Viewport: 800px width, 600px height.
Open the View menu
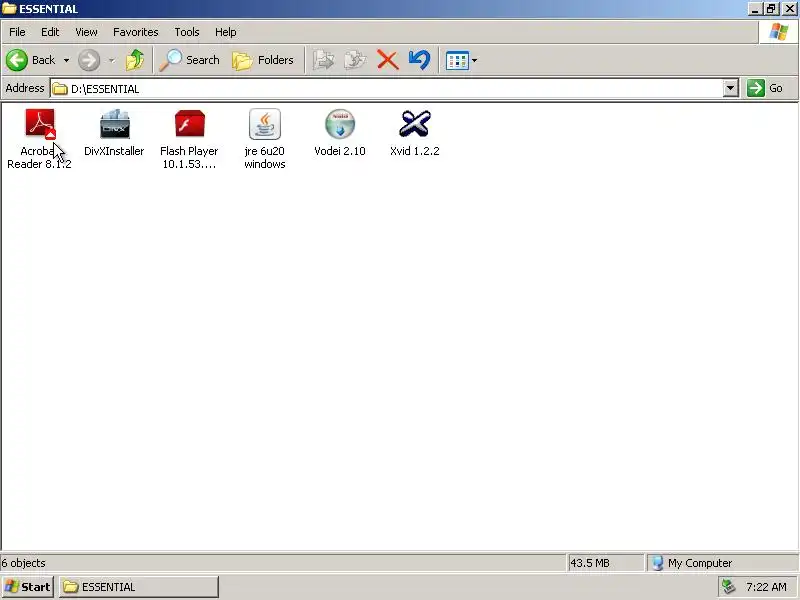click(x=86, y=32)
